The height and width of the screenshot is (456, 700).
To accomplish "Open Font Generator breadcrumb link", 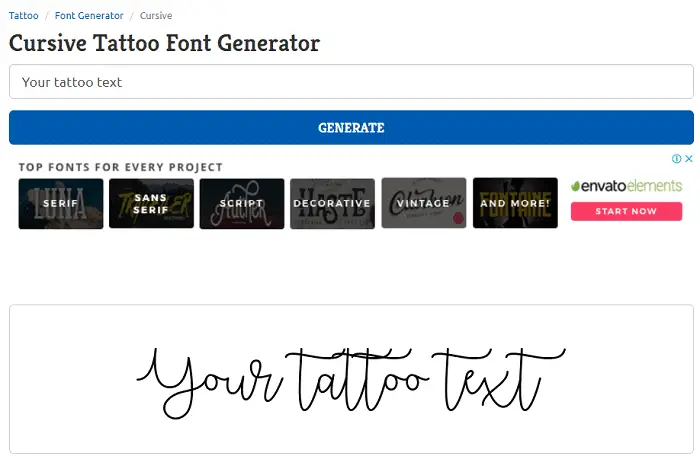I will pos(89,16).
